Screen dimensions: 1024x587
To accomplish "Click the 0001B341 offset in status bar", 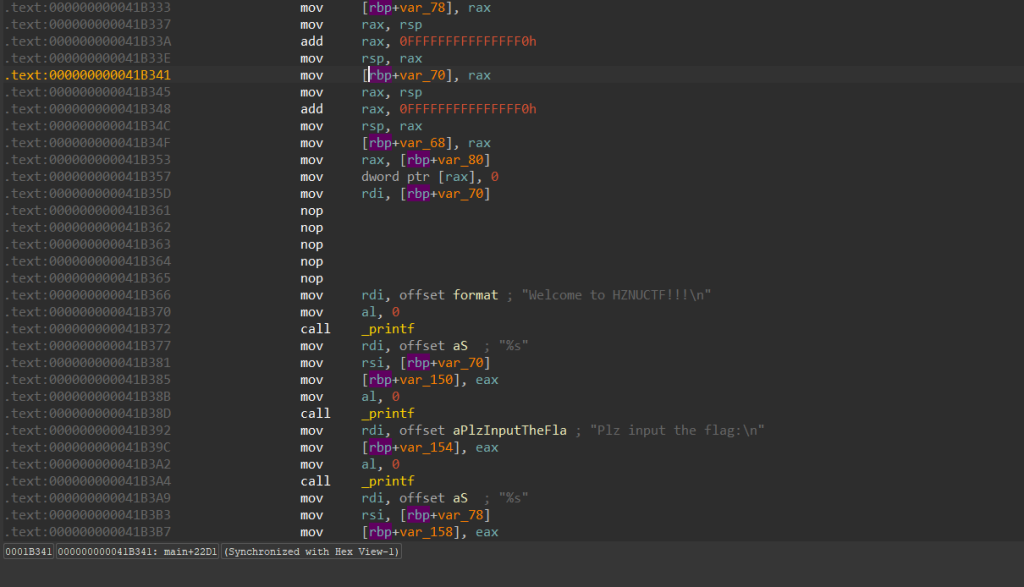I will pos(29,552).
